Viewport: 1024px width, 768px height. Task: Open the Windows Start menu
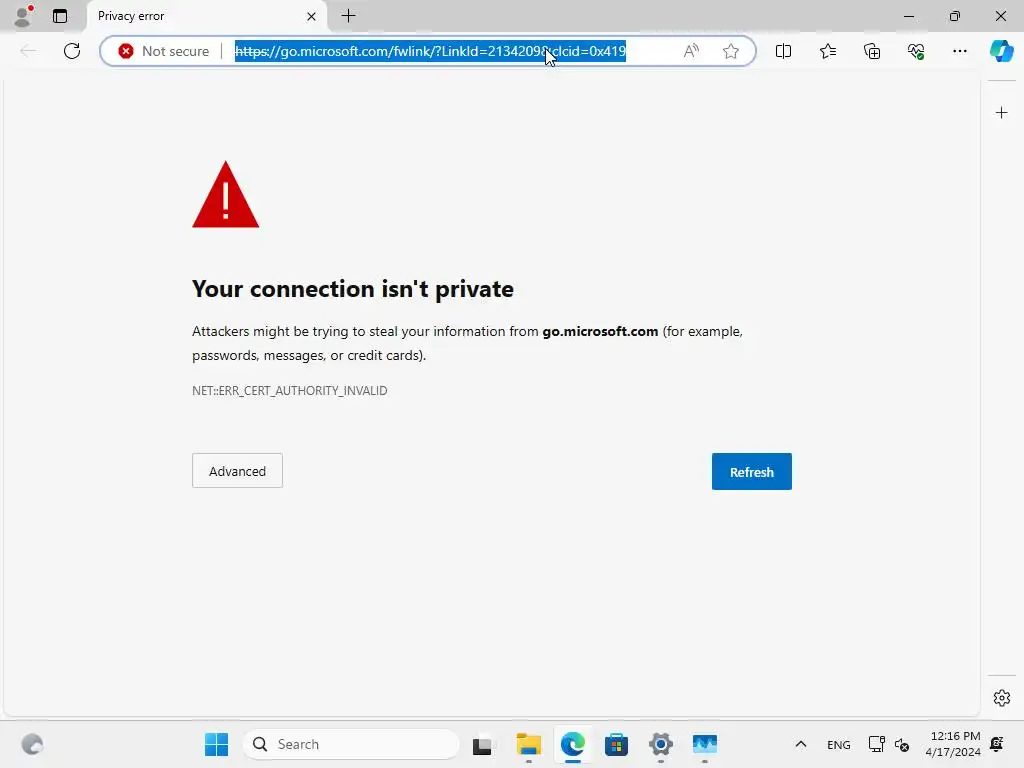coord(216,744)
